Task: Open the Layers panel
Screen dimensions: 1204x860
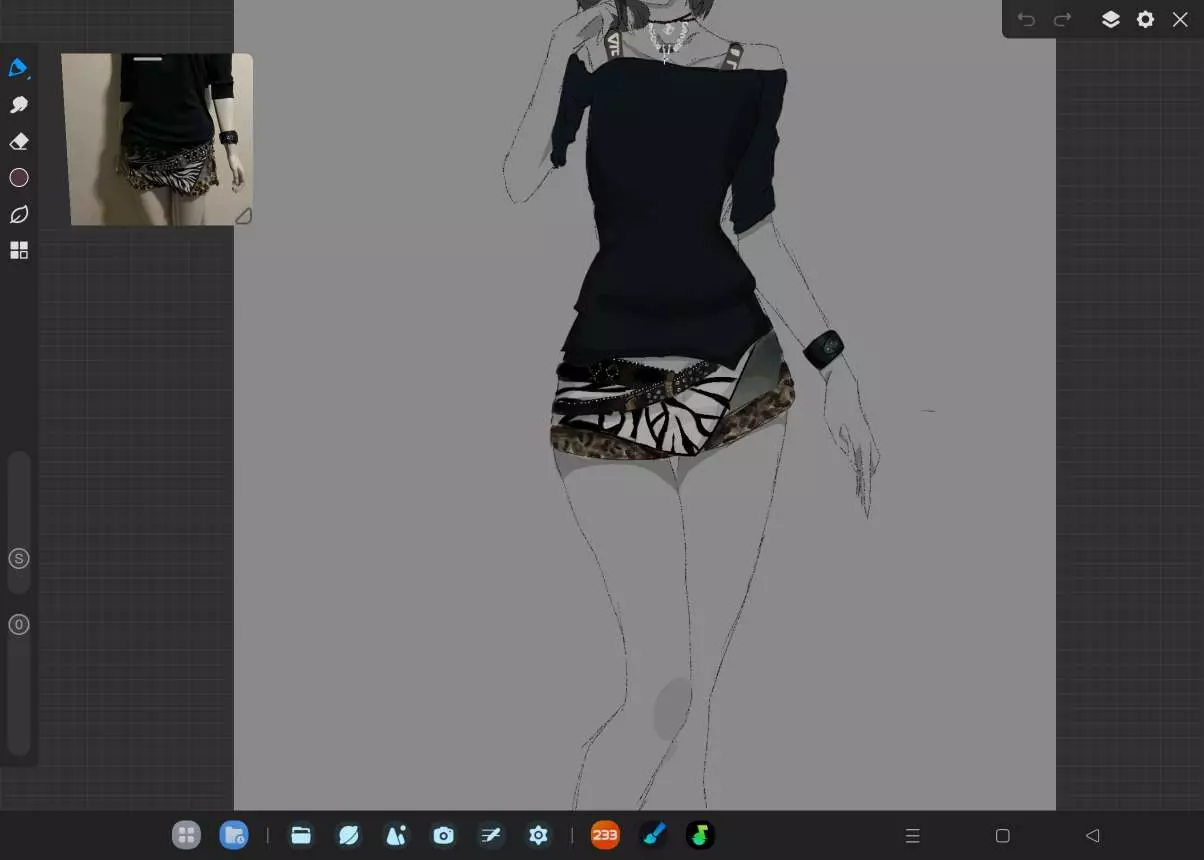Action: 1110,20
